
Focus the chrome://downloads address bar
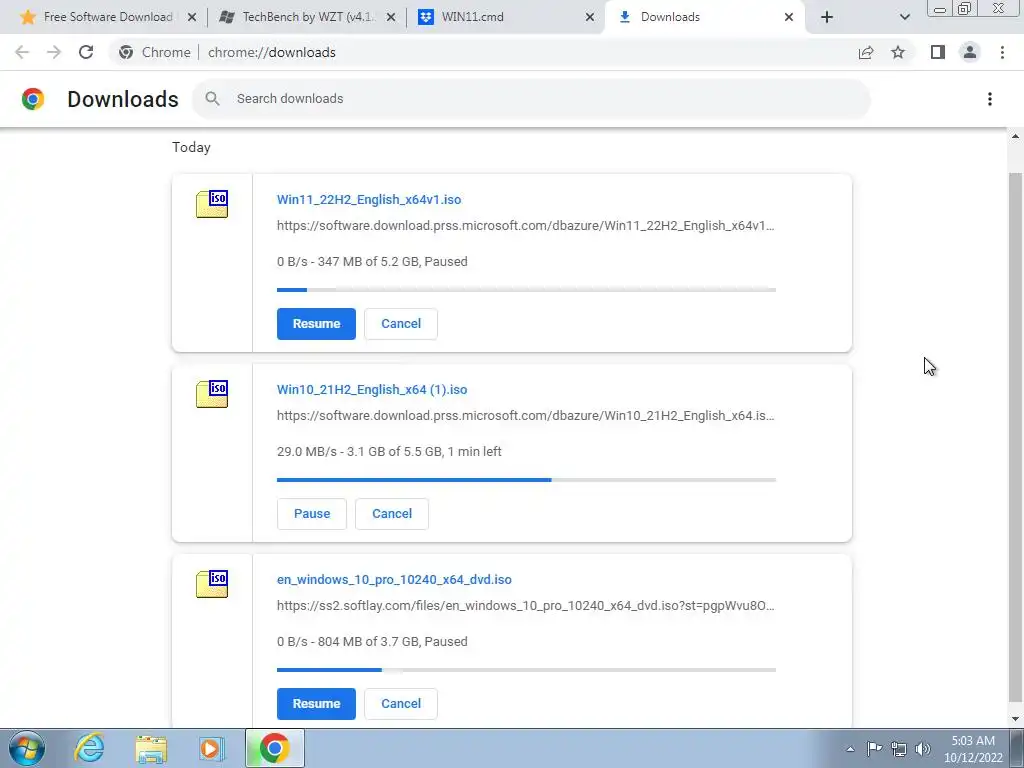271,52
